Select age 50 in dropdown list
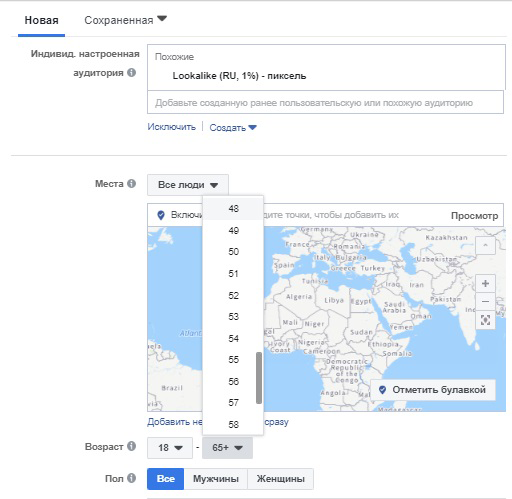The height and width of the screenshot is (499, 512). tap(233, 252)
